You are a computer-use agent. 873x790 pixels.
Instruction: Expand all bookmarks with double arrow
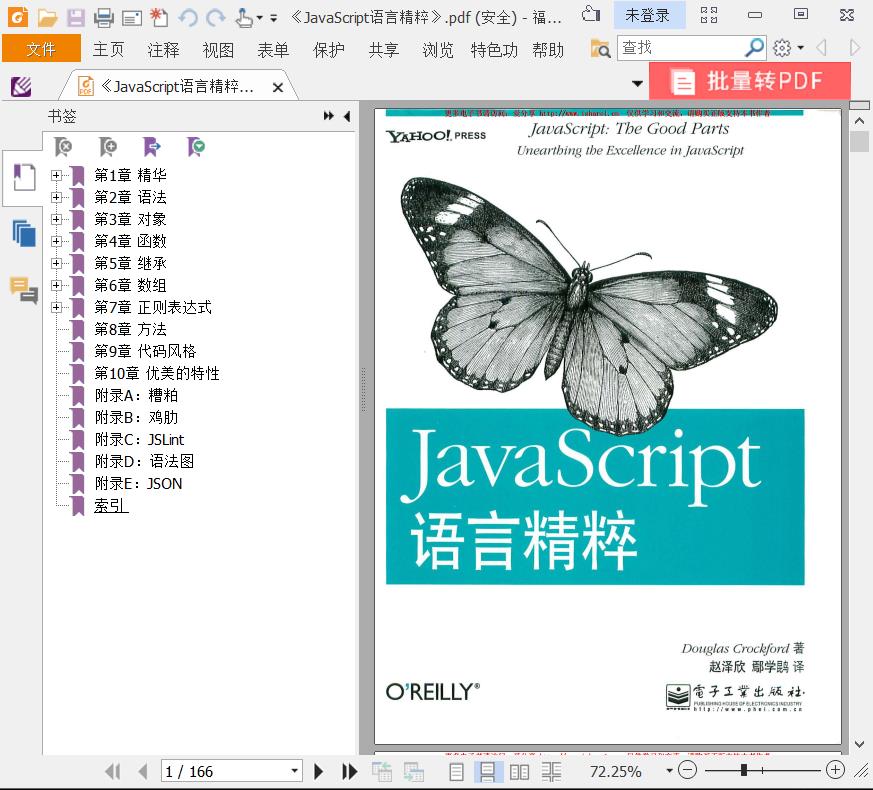point(328,116)
